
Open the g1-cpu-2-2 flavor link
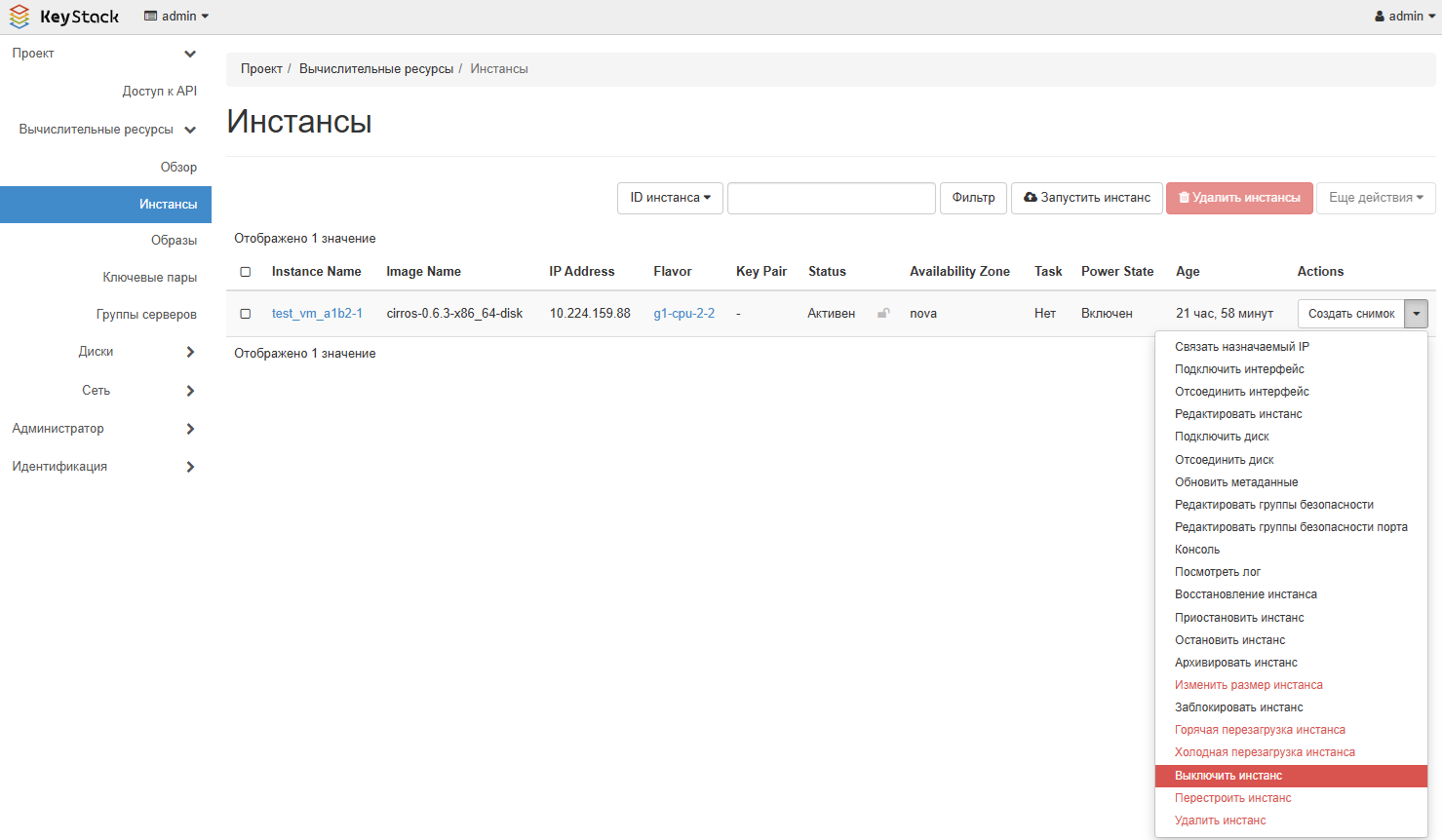683,314
